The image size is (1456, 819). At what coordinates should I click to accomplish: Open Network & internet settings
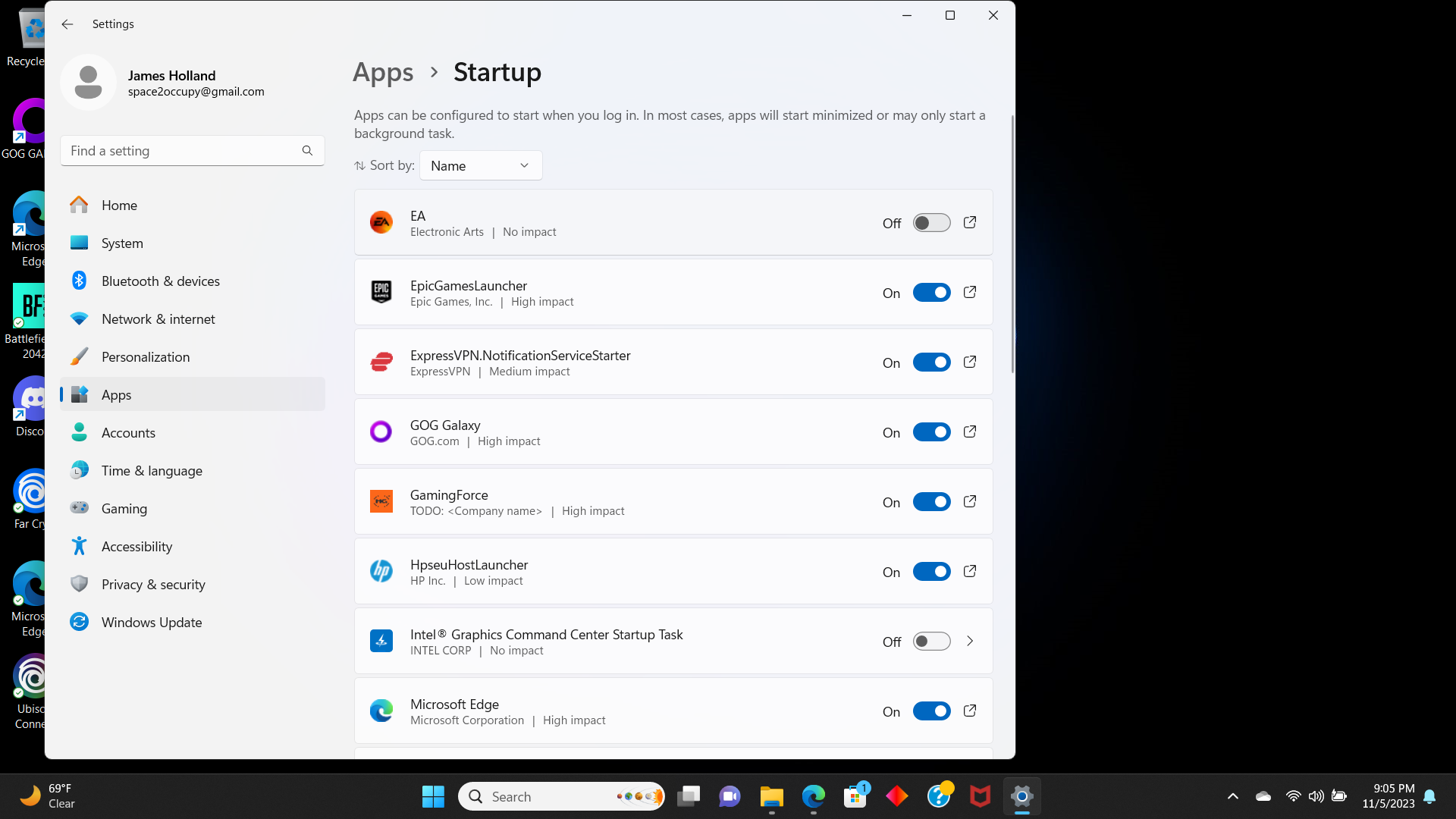point(193,318)
